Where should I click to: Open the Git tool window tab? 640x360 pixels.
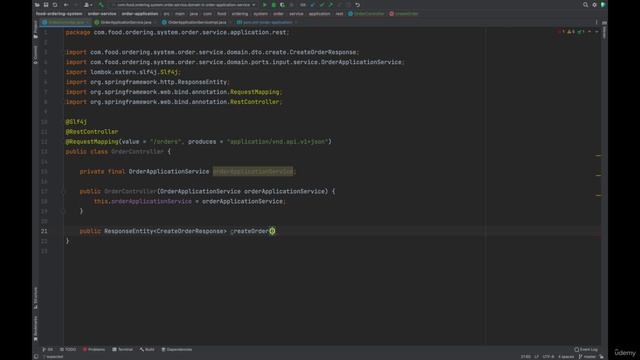click(48, 349)
